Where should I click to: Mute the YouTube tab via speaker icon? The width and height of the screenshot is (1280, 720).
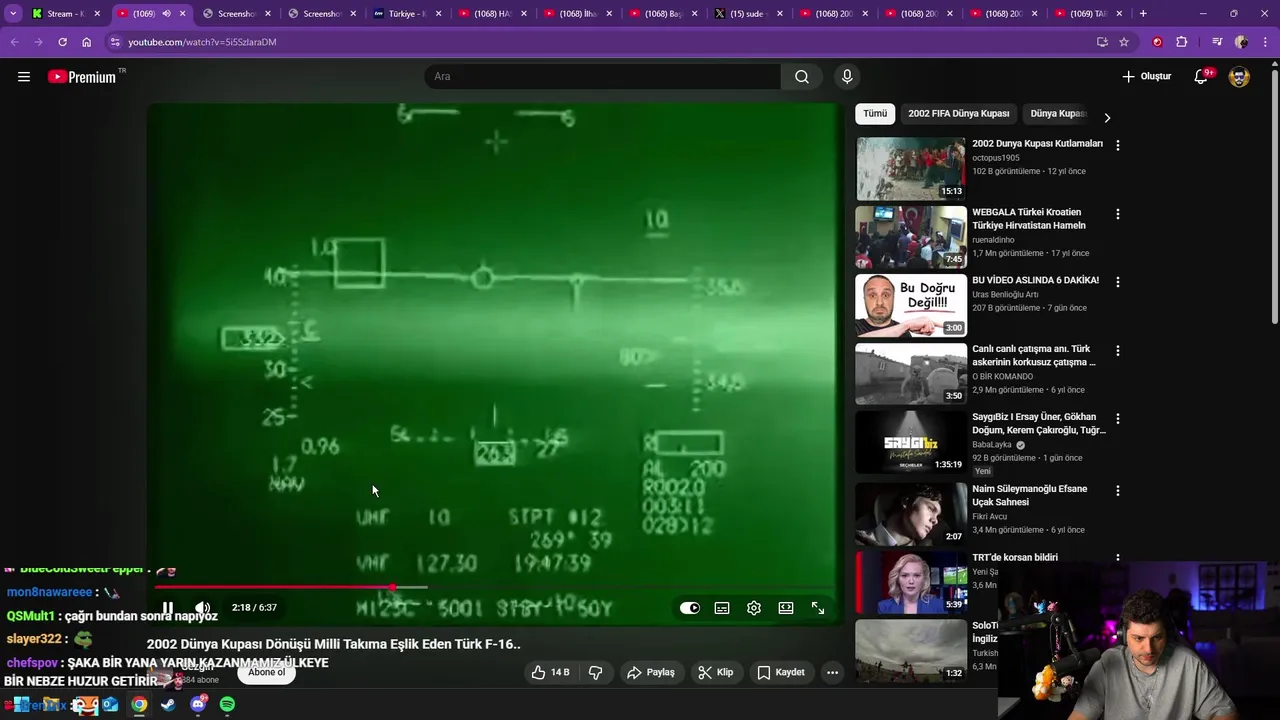166,14
